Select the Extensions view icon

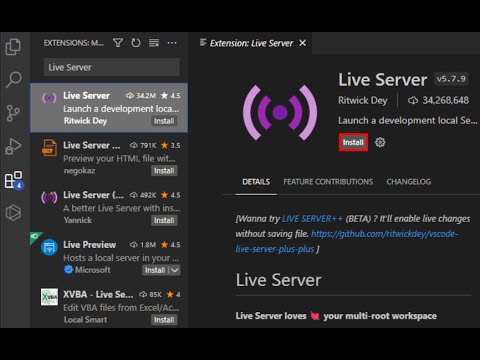click(14, 180)
